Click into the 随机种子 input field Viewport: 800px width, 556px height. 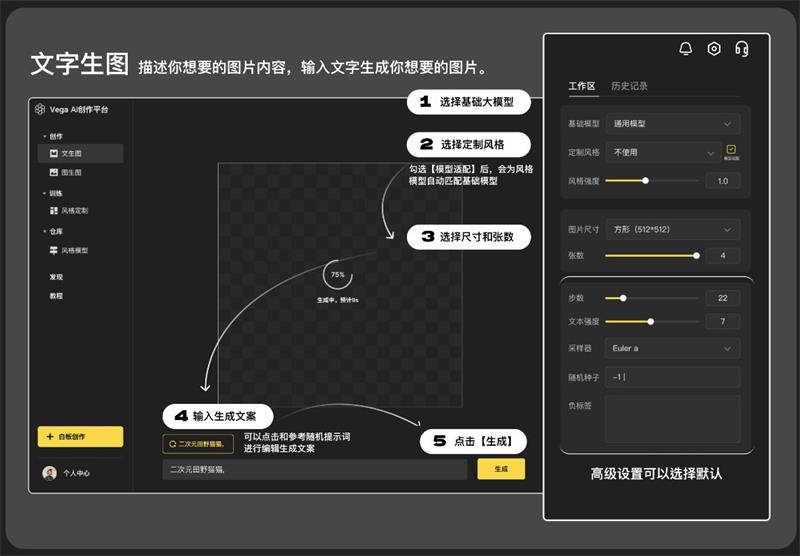click(672, 377)
